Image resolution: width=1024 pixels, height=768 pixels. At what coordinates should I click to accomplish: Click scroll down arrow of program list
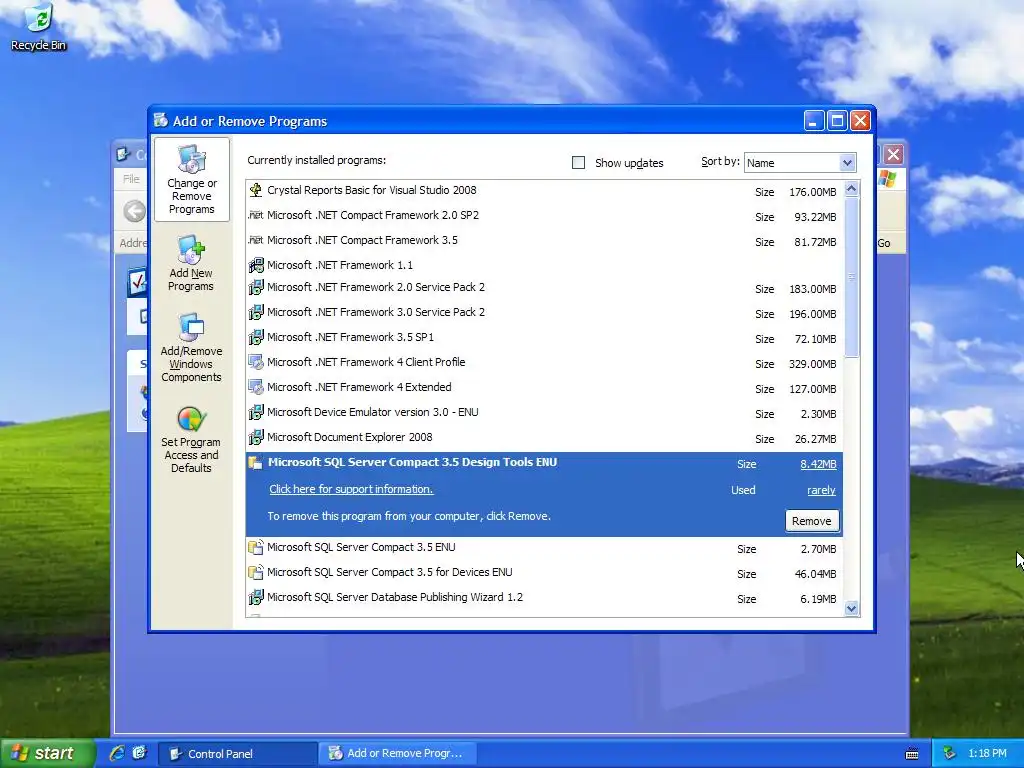pyautogui.click(x=851, y=609)
